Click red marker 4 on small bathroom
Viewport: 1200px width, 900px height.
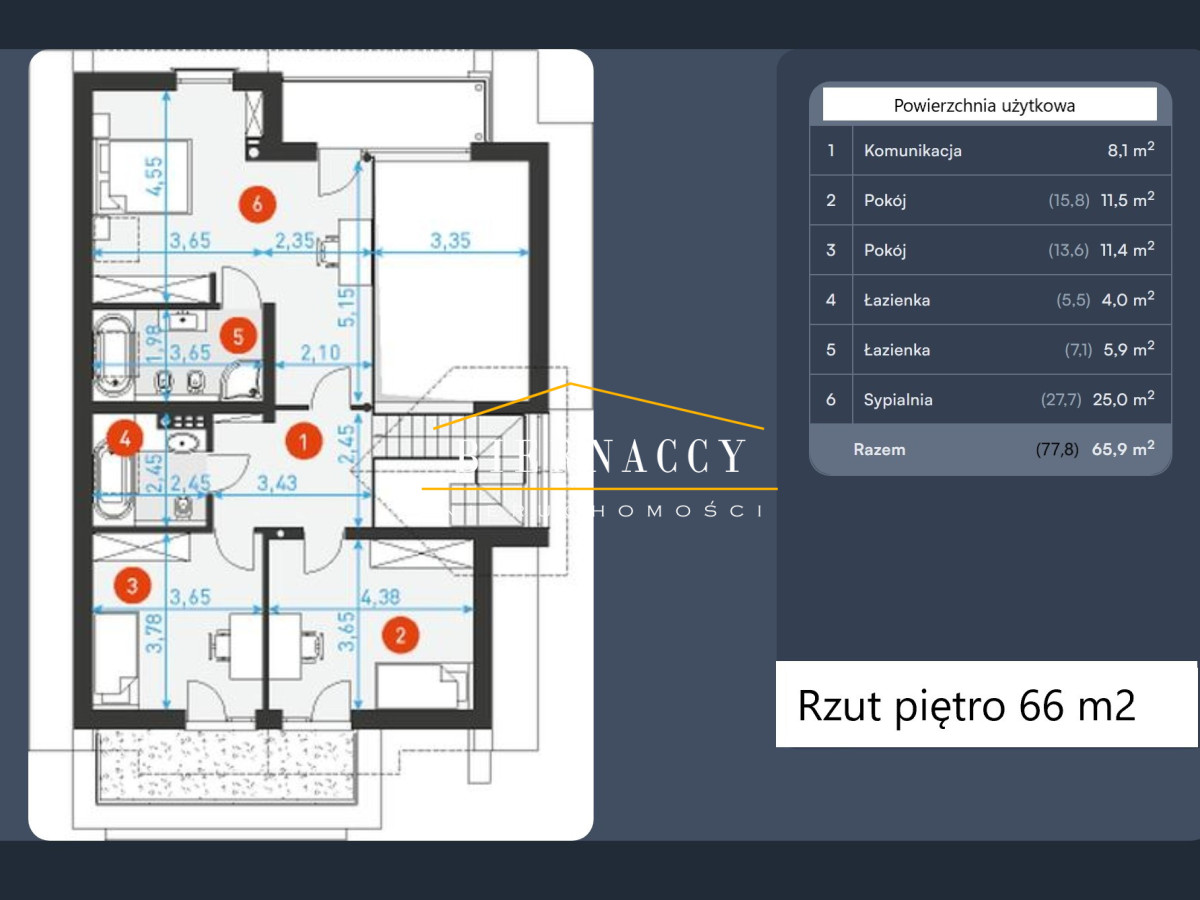pos(124,437)
